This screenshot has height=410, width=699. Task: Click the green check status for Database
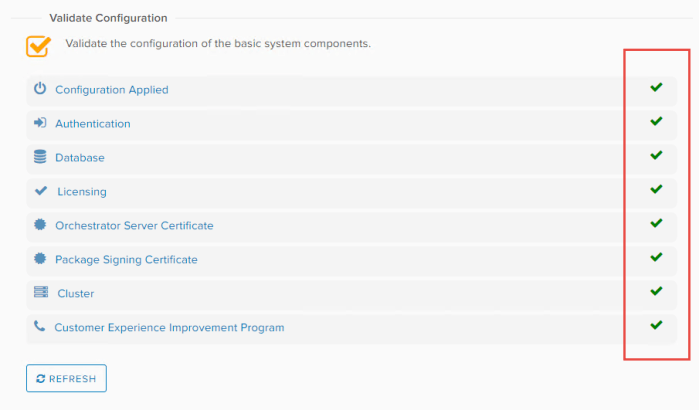656,155
